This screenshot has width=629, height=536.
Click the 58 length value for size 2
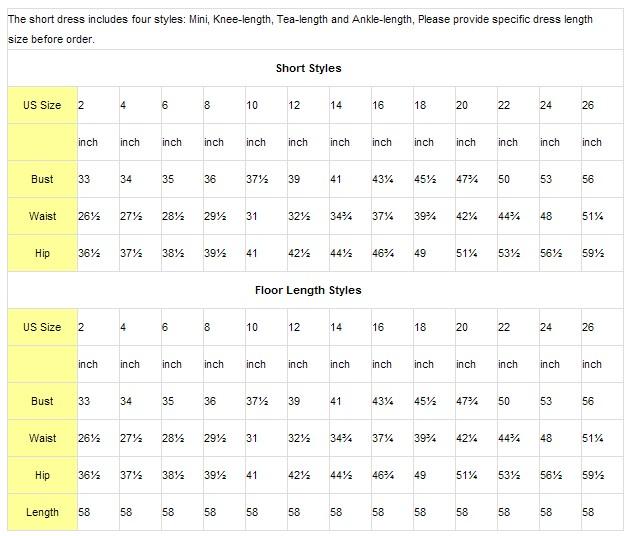click(84, 512)
